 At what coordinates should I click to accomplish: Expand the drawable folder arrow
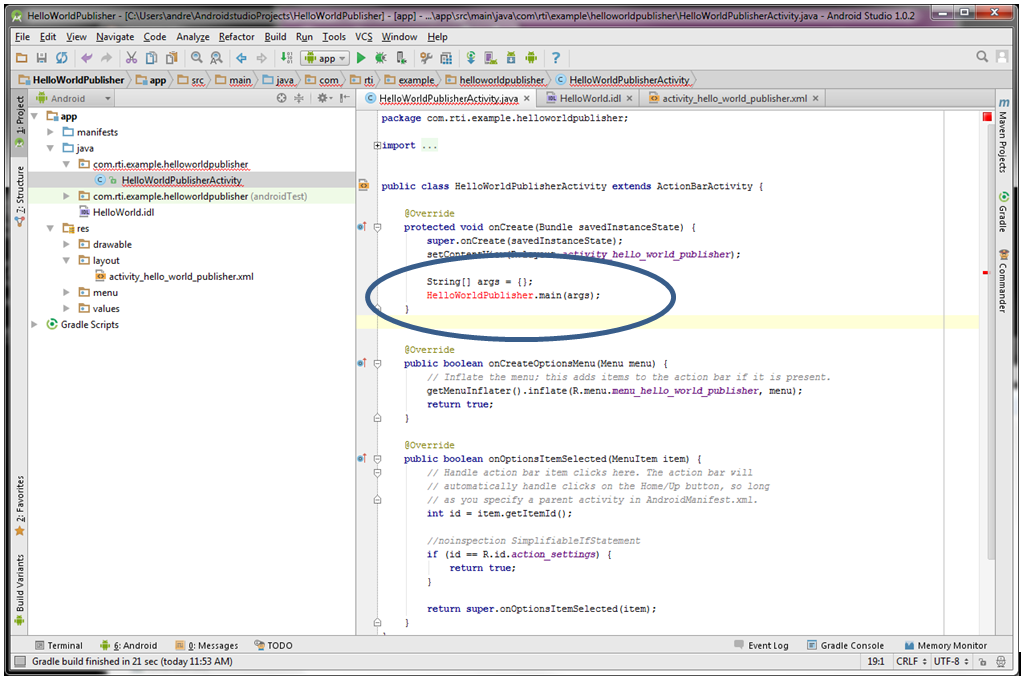click(x=66, y=244)
